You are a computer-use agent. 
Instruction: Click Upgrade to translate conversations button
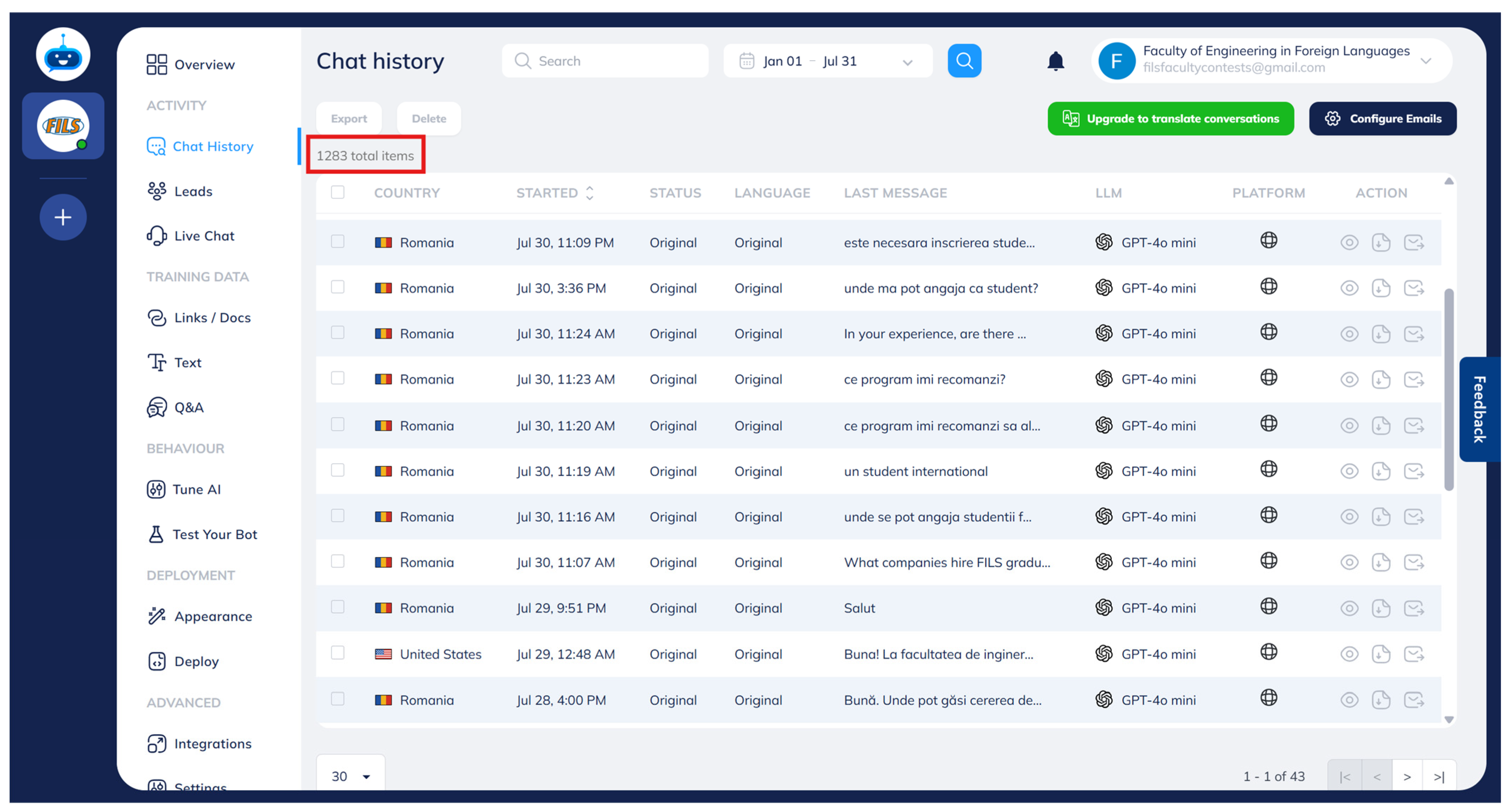pos(1170,118)
